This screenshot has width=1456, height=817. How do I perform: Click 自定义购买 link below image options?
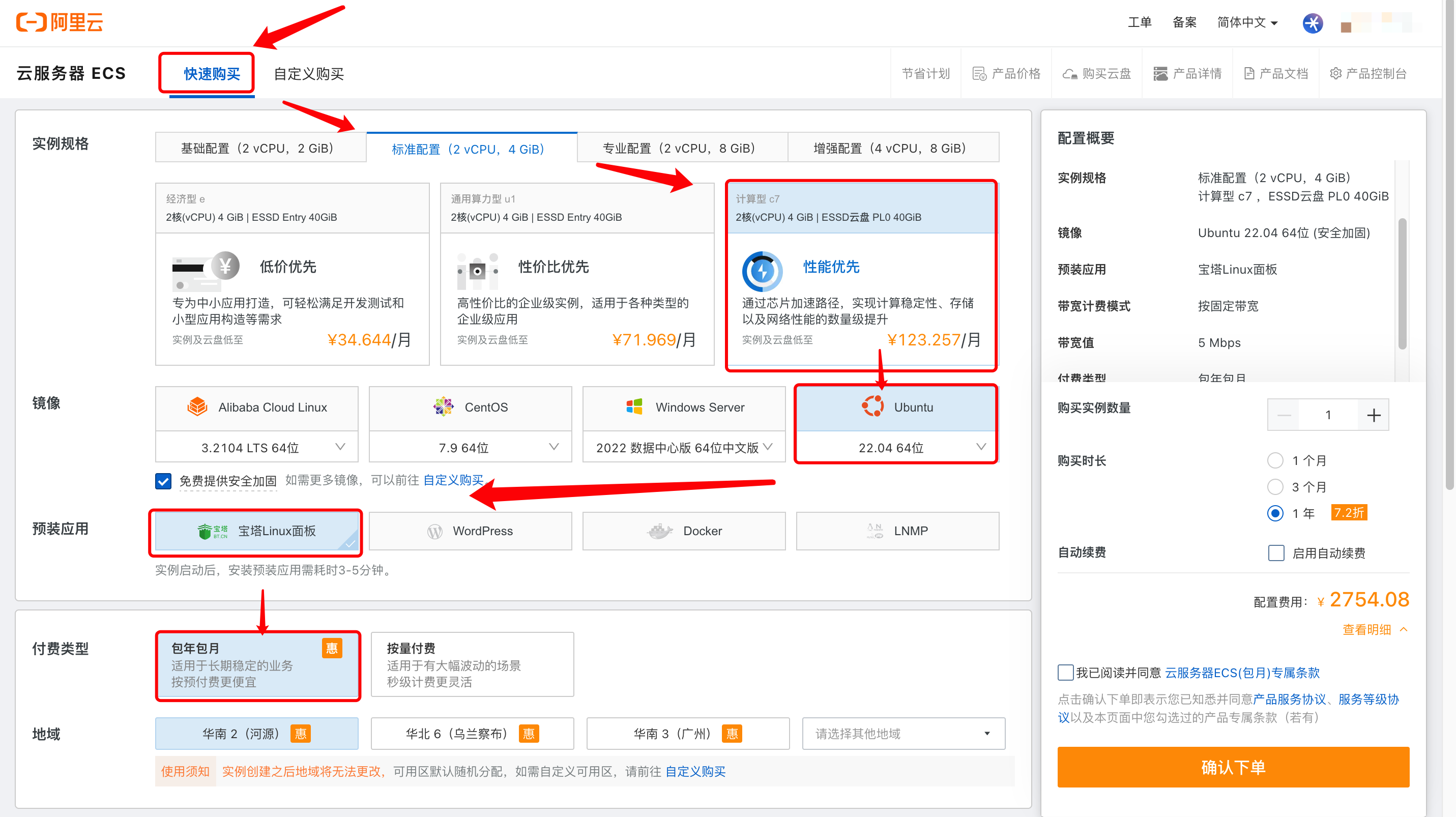(x=453, y=480)
